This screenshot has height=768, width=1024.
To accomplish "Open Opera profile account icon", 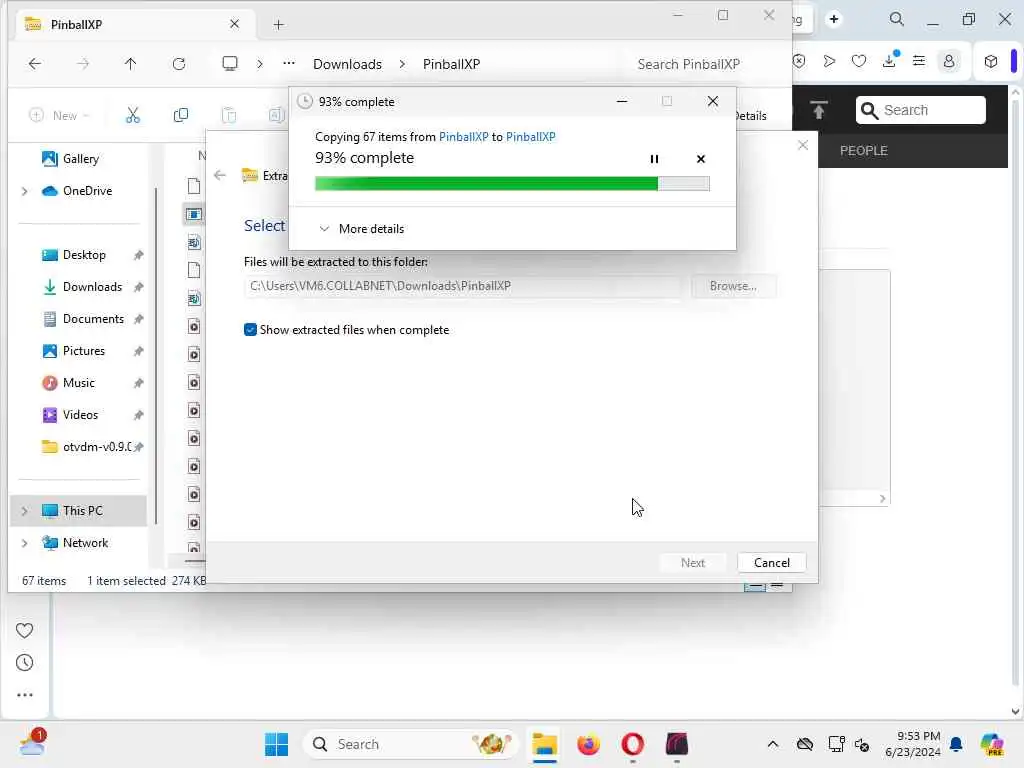I will coord(949,61).
